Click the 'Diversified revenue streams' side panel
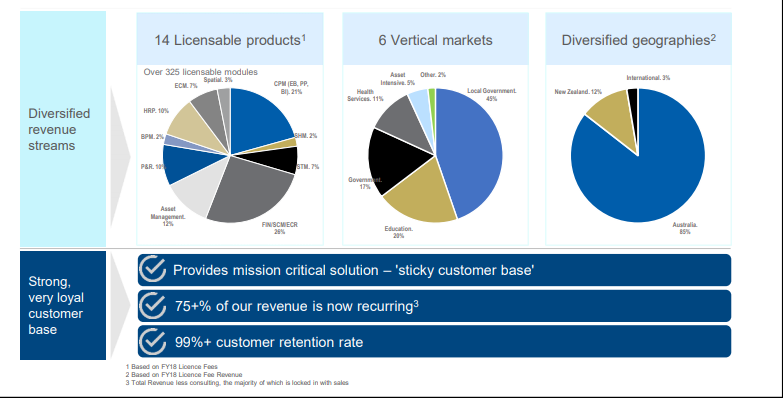783x398 pixels. [63, 129]
